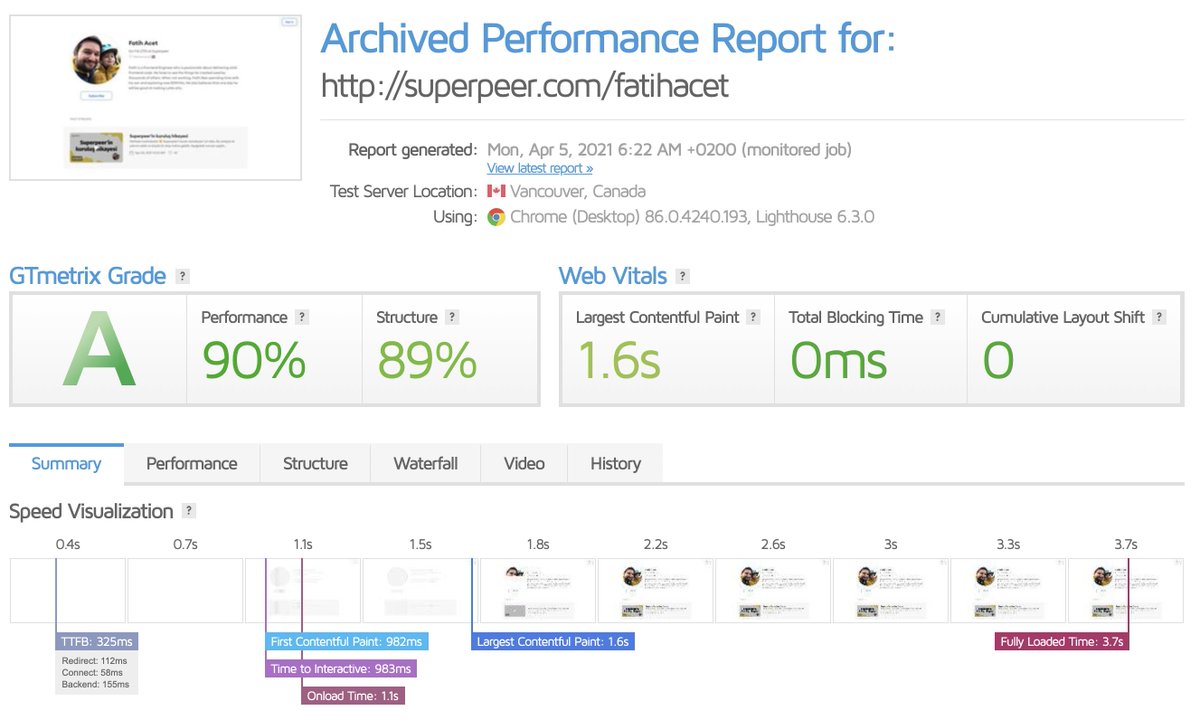Click the 1.5s filmstrip frame
1200x720 pixels.
420,590
